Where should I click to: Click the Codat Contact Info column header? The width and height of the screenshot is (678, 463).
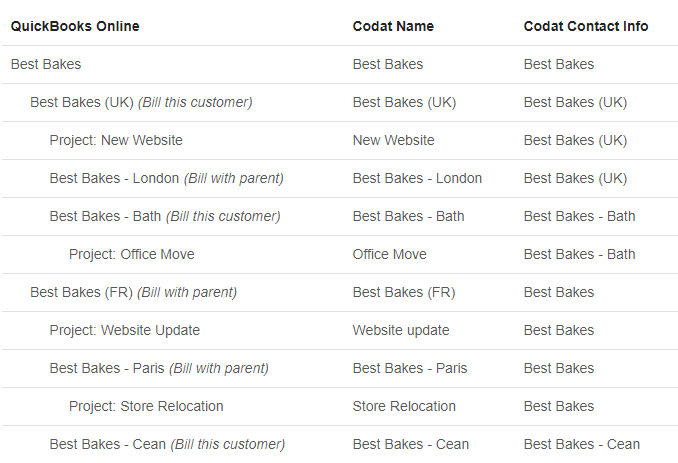(585, 26)
